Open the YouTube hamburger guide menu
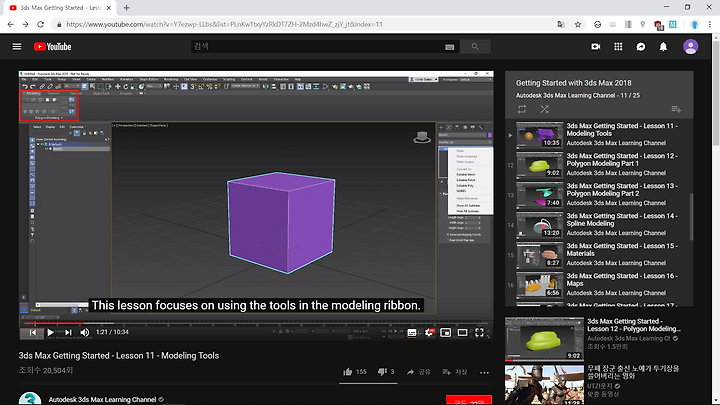This screenshot has width=720, height=405. [17, 46]
